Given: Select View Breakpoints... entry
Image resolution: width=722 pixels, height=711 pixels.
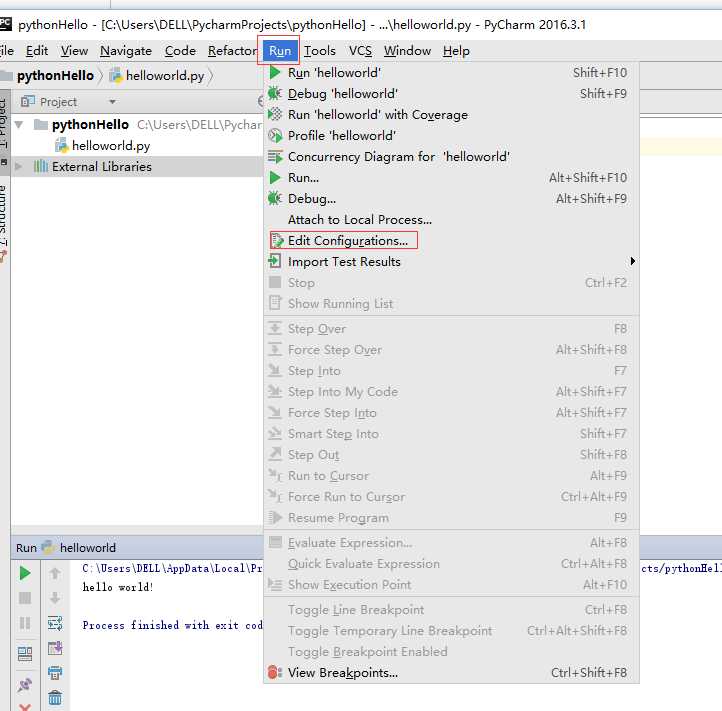Looking at the screenshot, I should click(451, 672).
